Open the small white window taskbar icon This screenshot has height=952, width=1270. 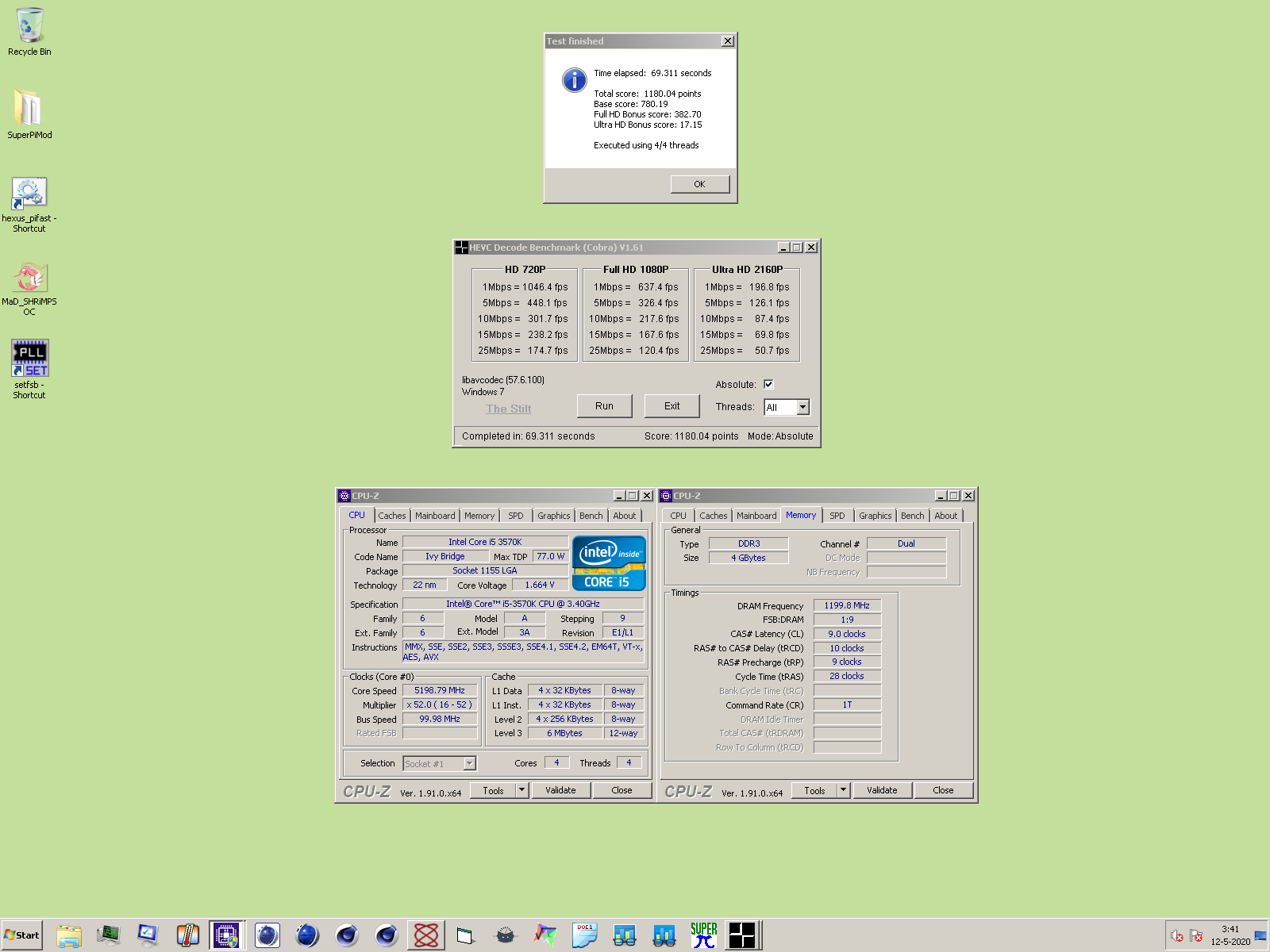(x=466, y=935)
